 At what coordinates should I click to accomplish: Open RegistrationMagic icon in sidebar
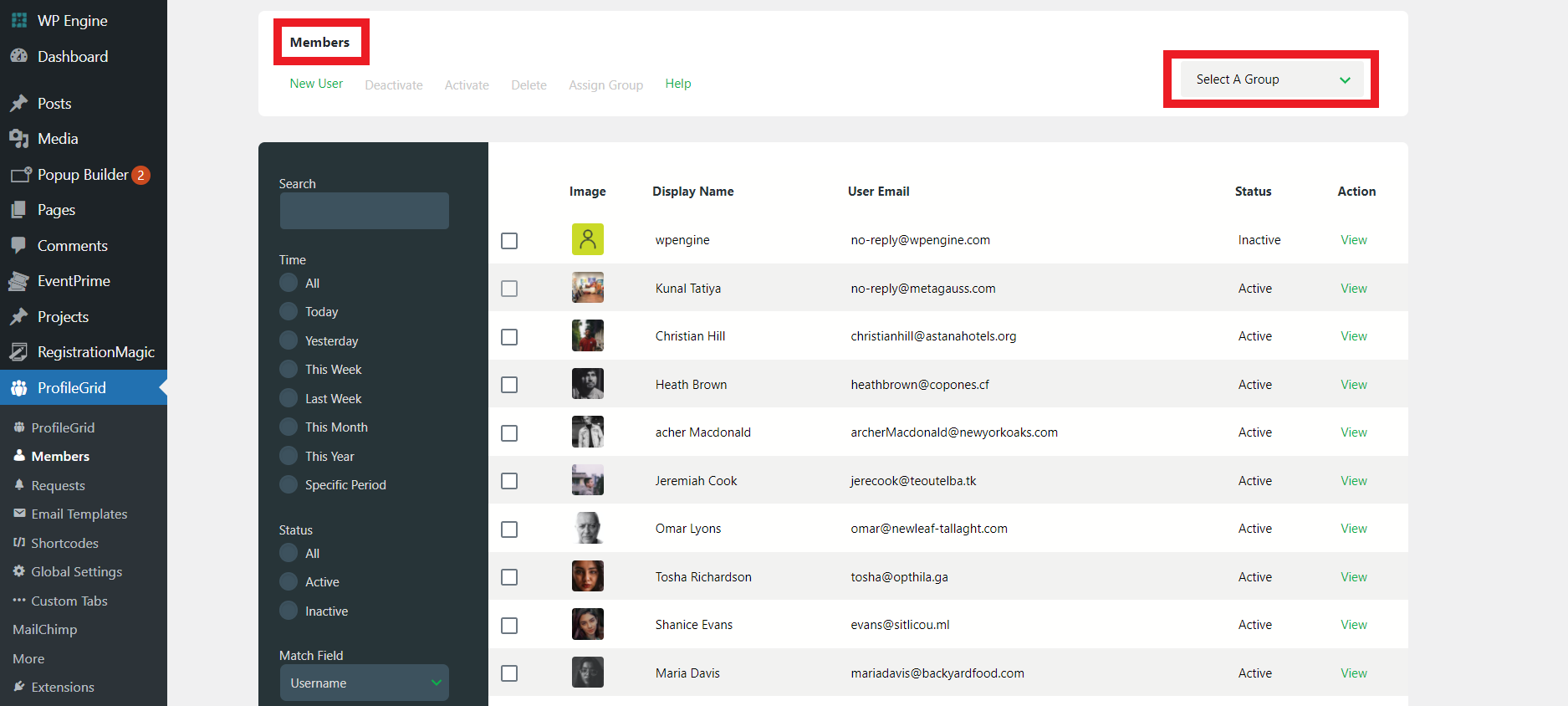[x=19, y=352]
